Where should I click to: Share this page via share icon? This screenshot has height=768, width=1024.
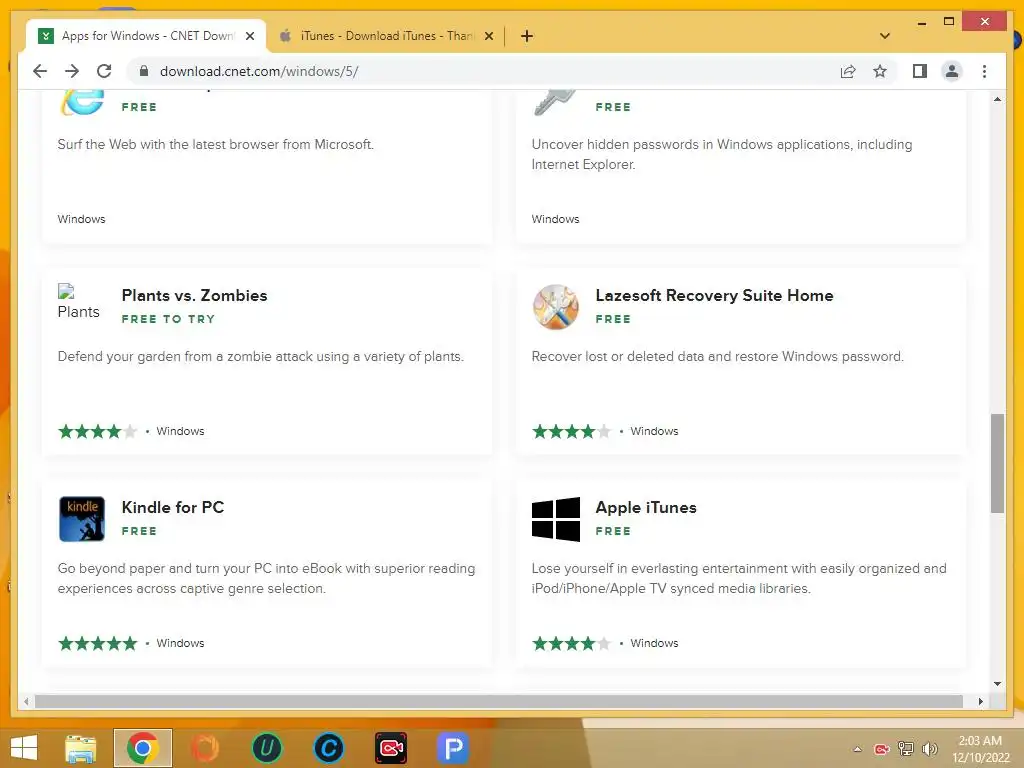(x=848, y=71)
